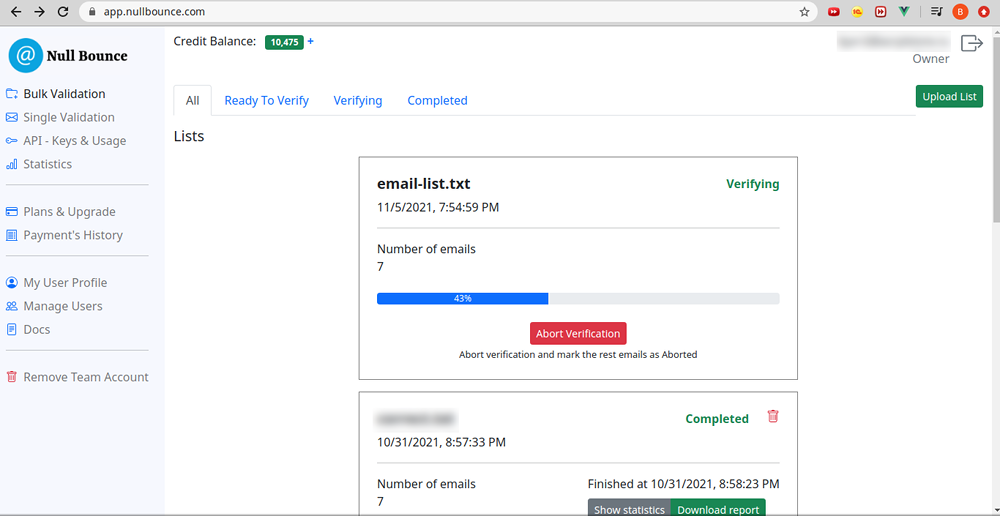Open My User Profile

(x=65, y=283)
